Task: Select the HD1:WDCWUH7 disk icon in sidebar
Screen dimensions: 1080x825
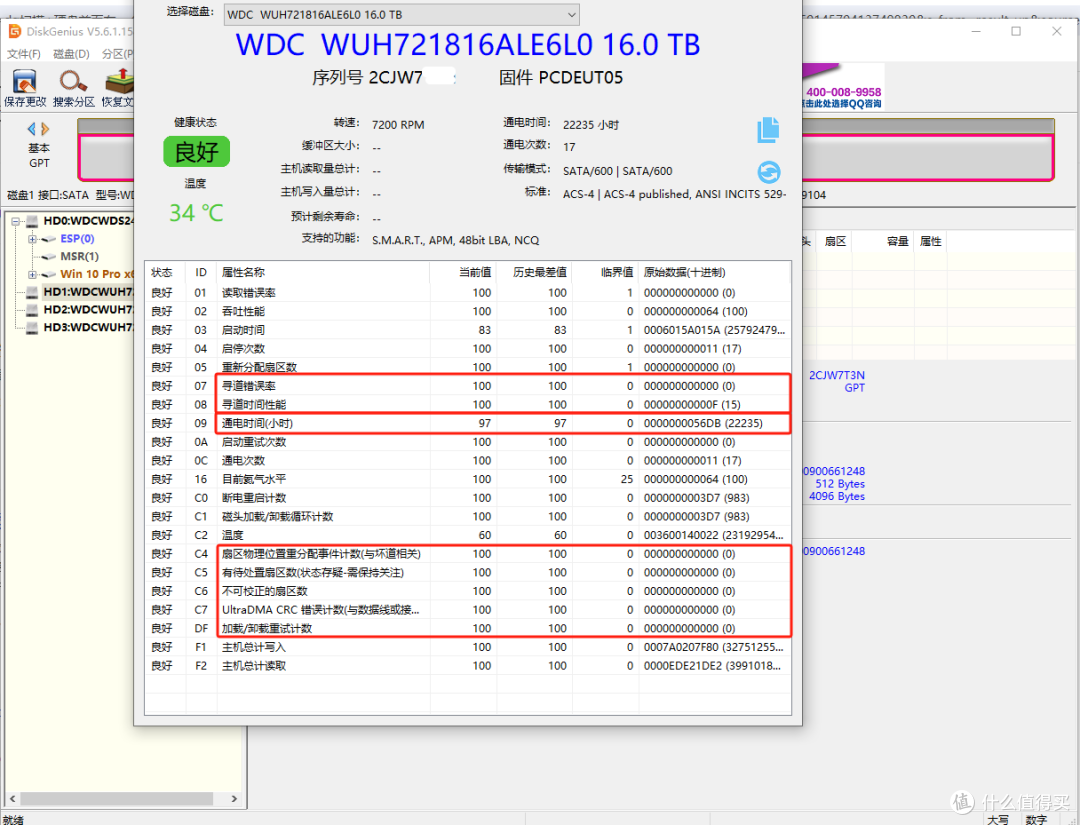Action: pyautogui.click(x=34, y=292)
